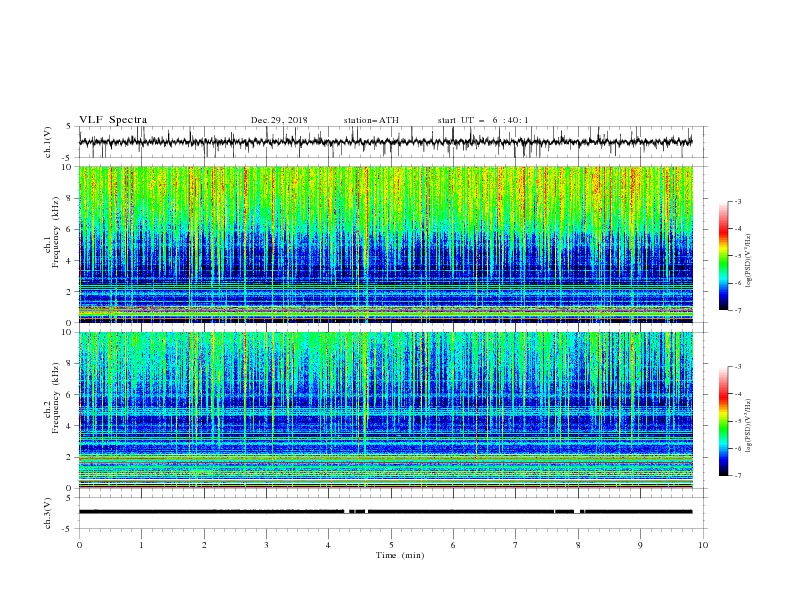Image resolution: width=792 pixels, height=612 pixels.
Task: Click the "ch.1(V)" axis label
Action: (x=48, y=142)
